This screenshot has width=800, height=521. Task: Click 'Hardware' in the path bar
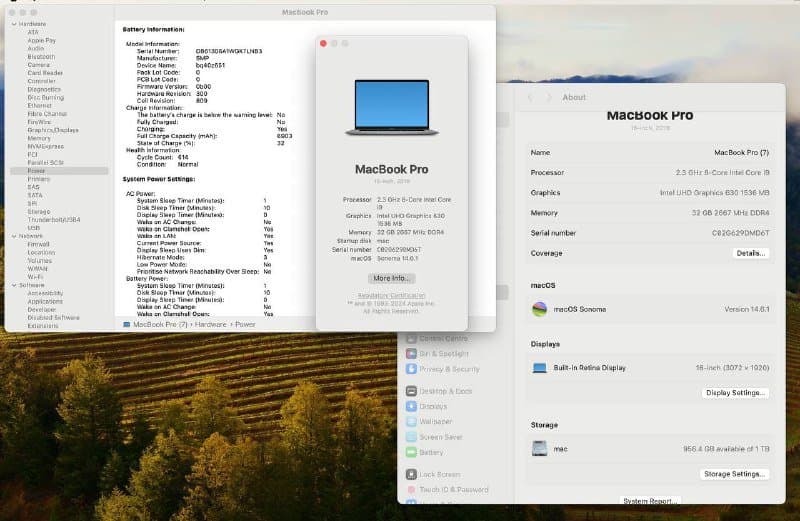(x=210, y=325)
